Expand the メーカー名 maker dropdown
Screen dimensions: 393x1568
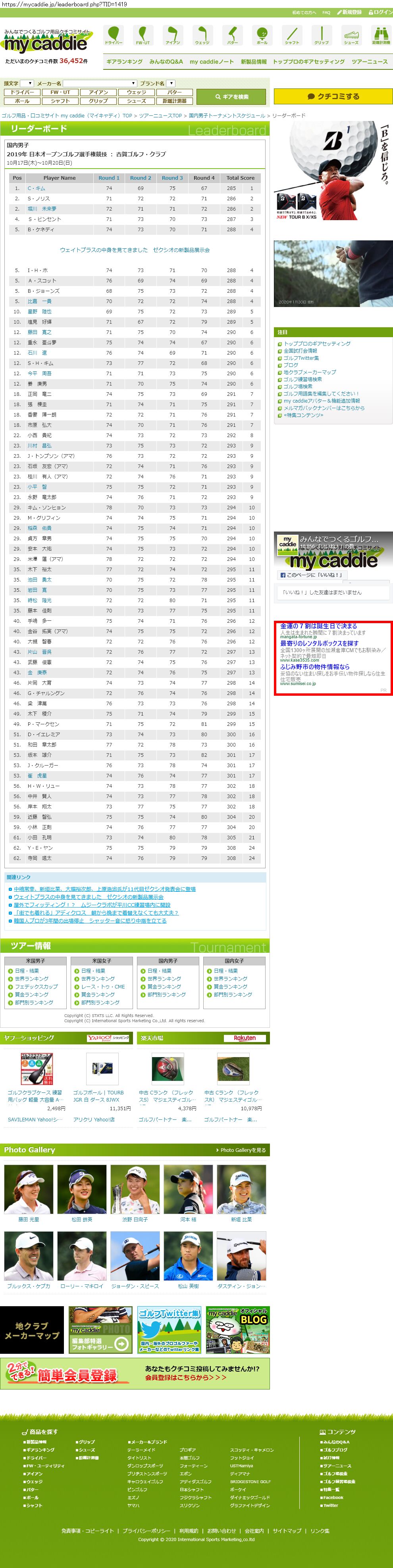click(100, 83)
